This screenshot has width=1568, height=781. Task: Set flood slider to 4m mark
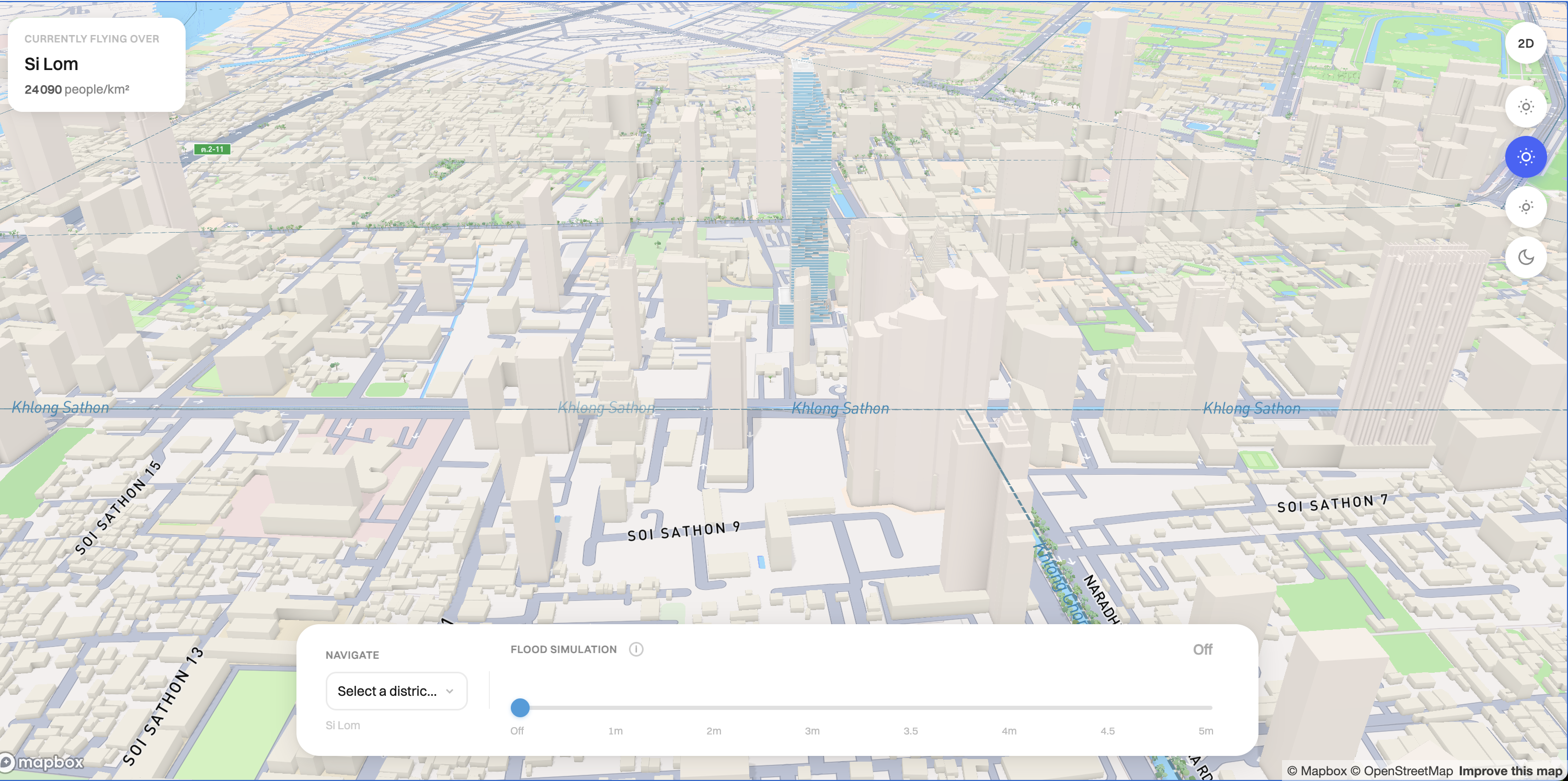pyautogui.click(x=1009, y=730)
